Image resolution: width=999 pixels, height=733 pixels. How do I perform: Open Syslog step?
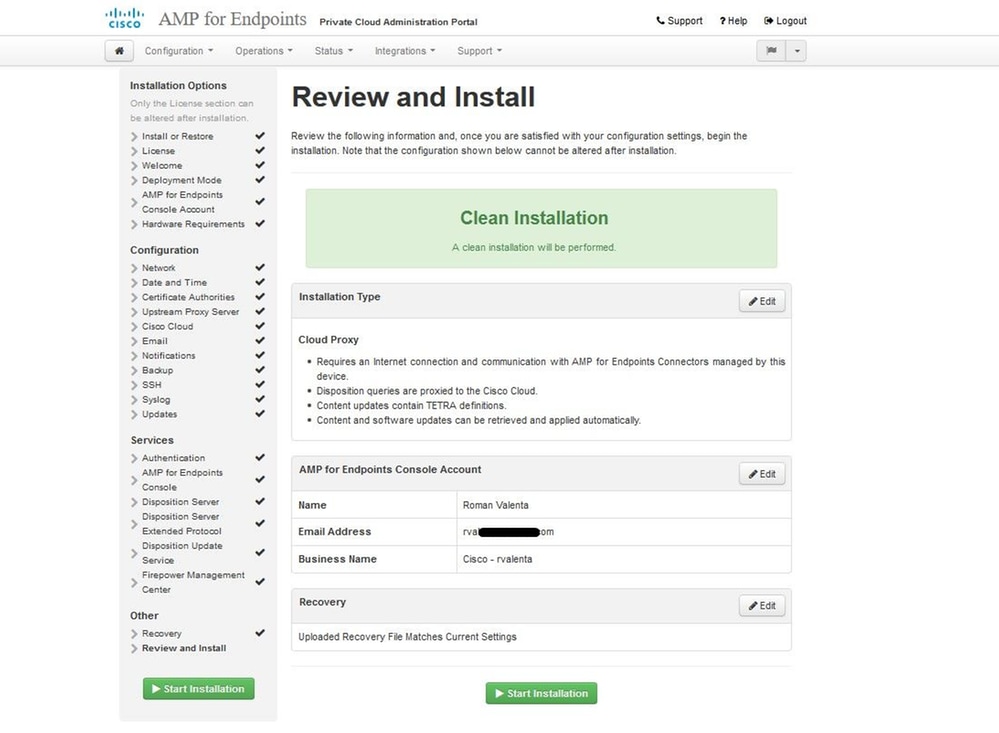point(156,400)
